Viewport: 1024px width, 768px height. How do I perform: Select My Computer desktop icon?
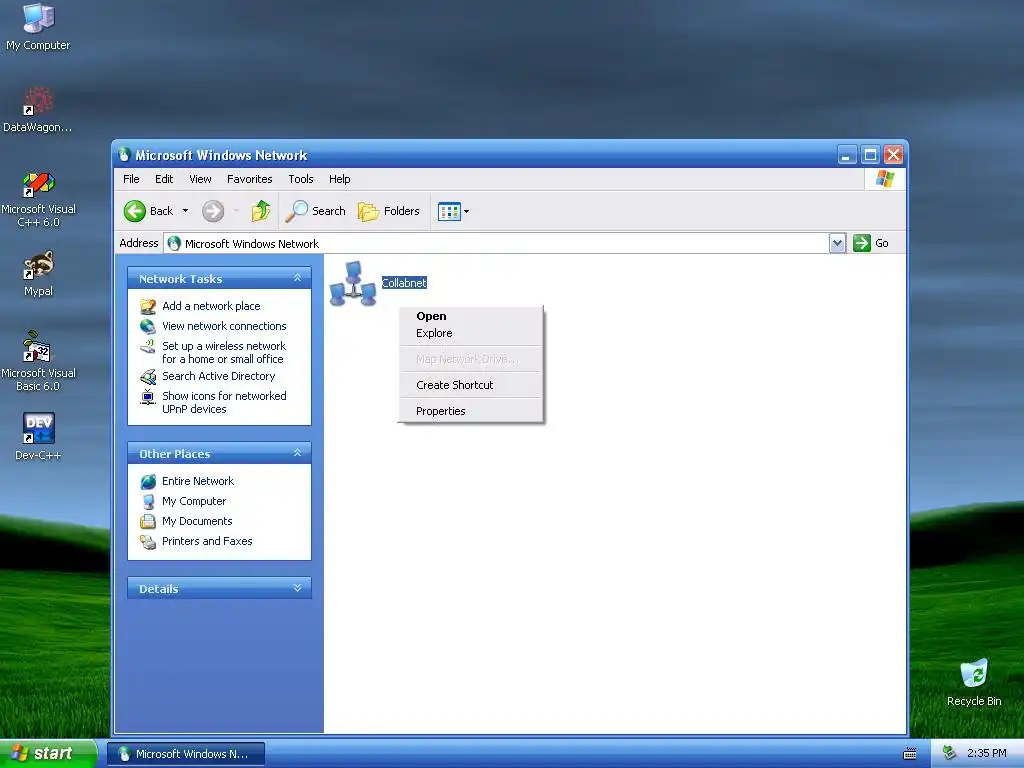38,26
